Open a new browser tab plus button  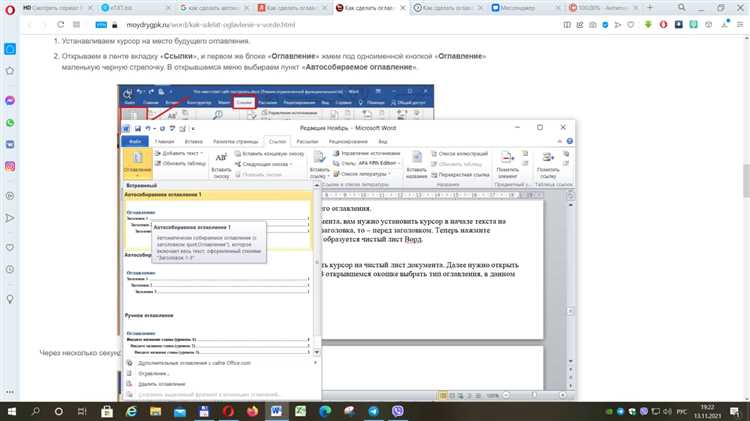point(650,8)
